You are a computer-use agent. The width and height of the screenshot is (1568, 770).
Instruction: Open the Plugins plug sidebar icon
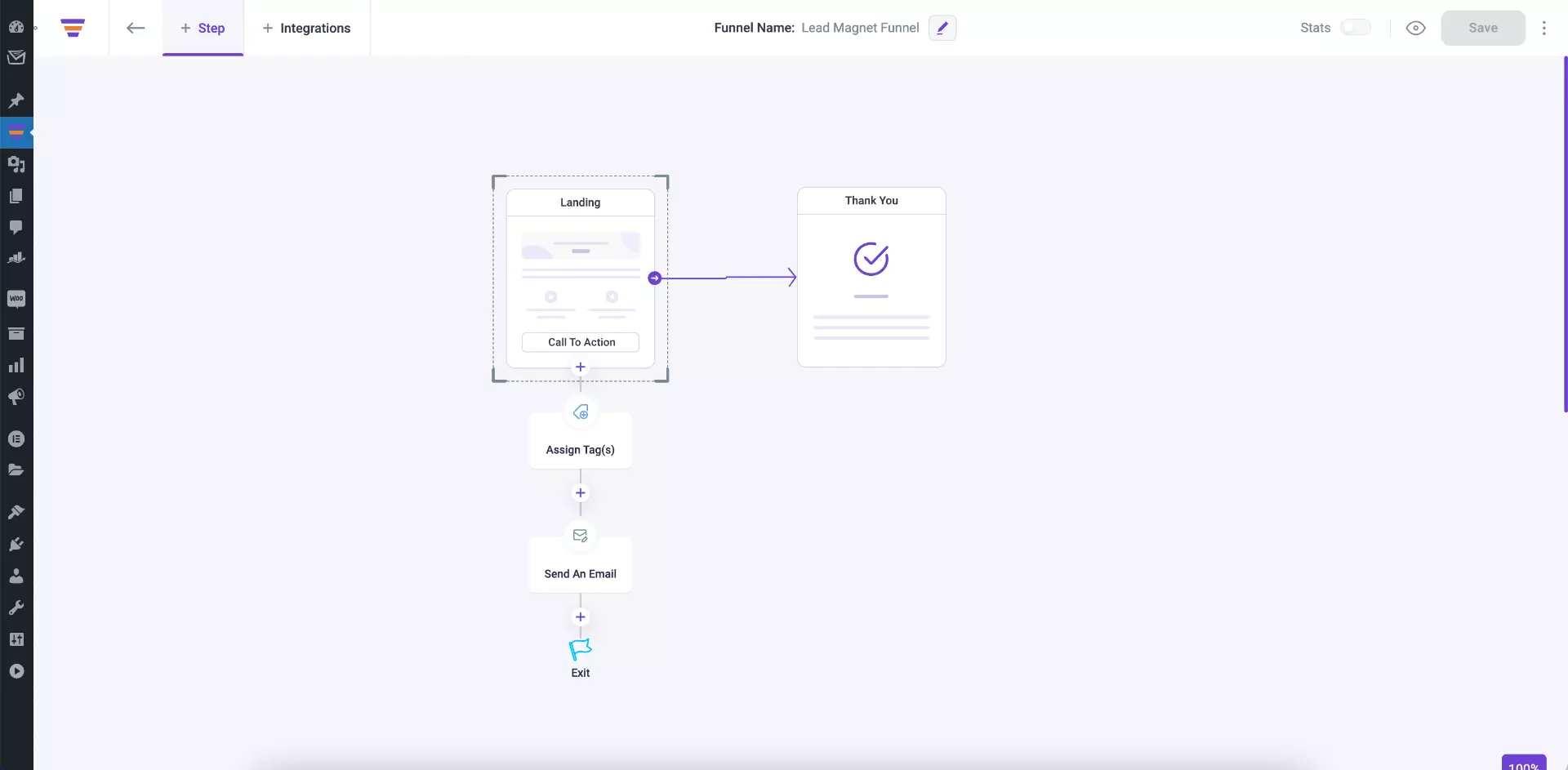[16, 545]
